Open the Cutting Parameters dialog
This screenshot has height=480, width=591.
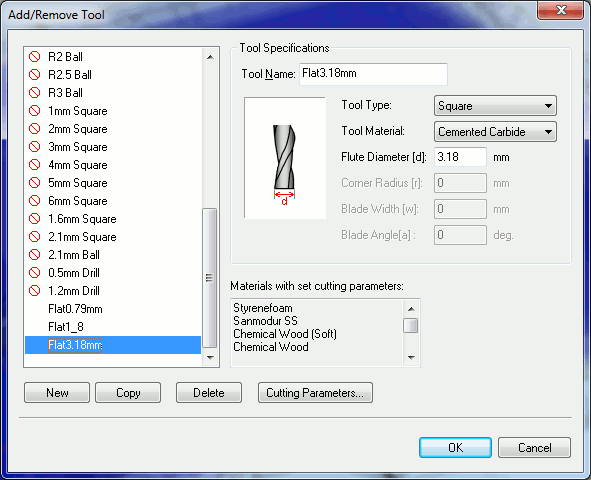[315, 393]
